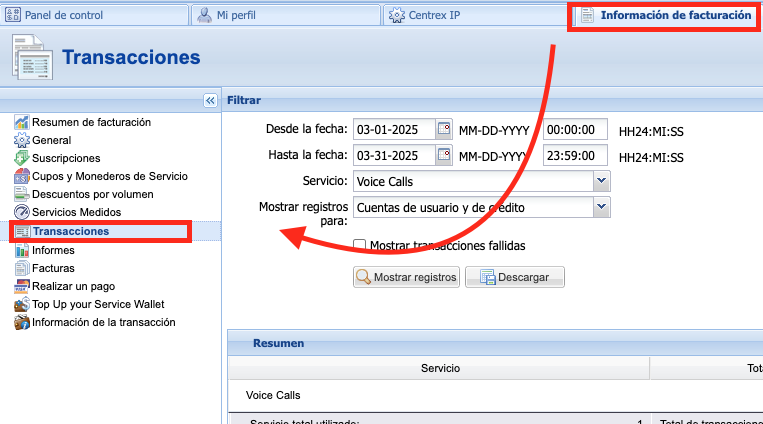763x424 pixels.
Task: Open the Servicios Medidos entry
Action: coord(76,212)
